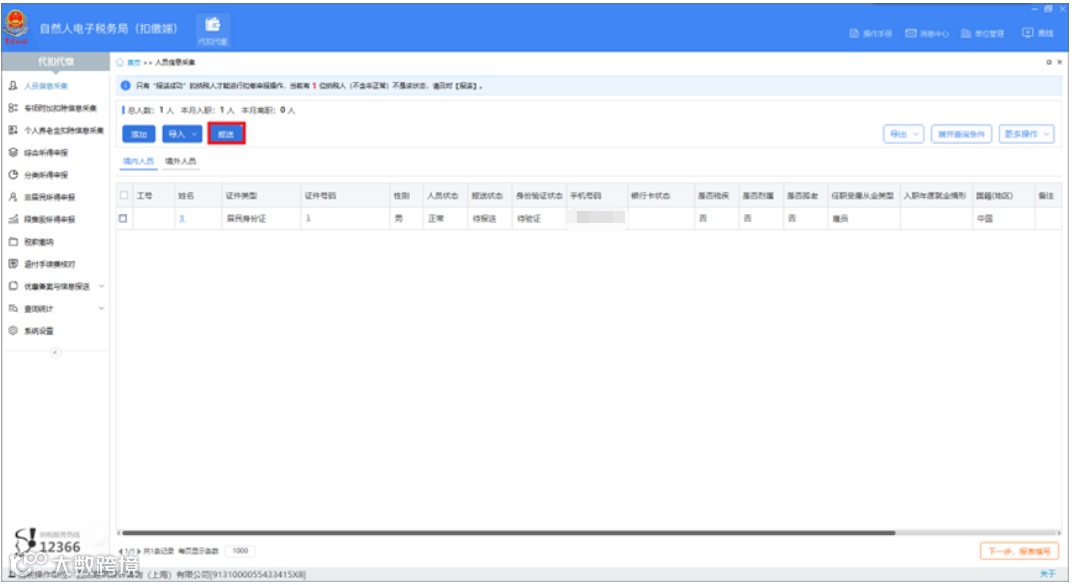Click 下一步，报表填写 button
Image resolution: width=1072 pixels, height=585 pixels.
pyautogui.click(x=1019, y=551)
